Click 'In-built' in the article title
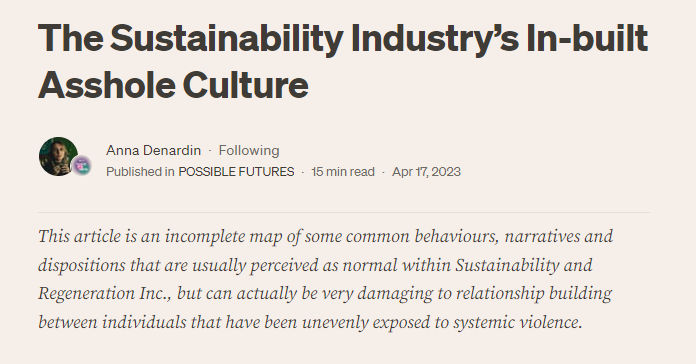 tap(587, 38)
